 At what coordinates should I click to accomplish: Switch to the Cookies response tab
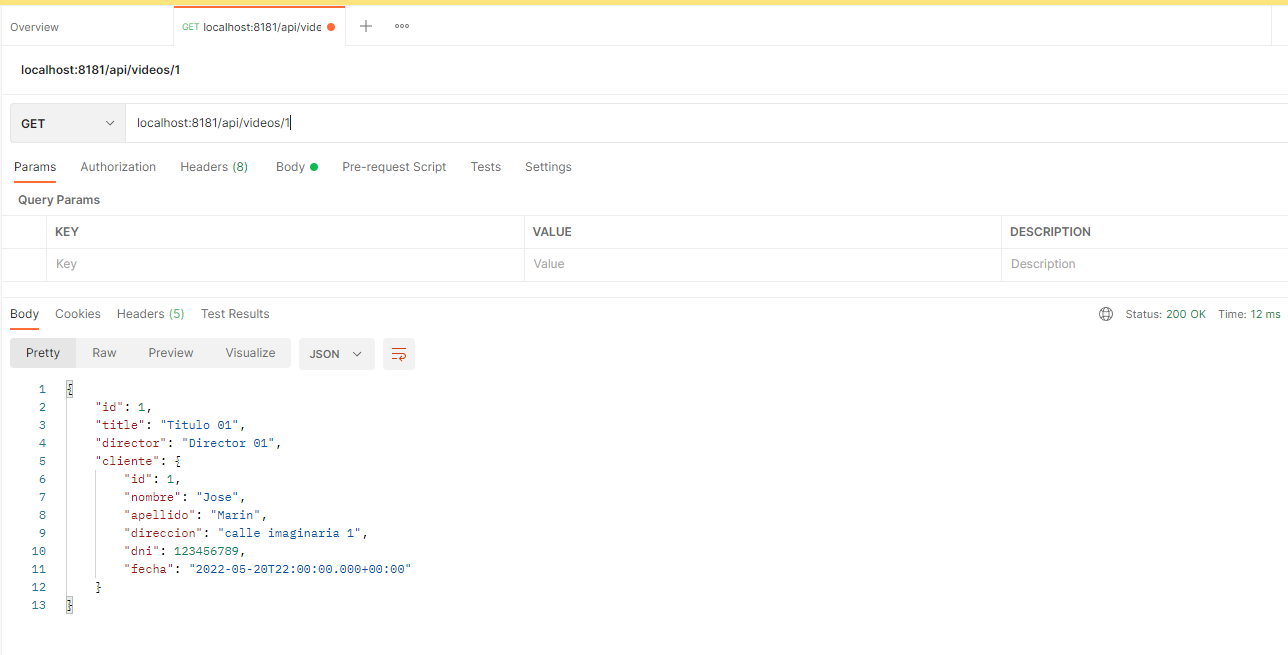point(77,313)
